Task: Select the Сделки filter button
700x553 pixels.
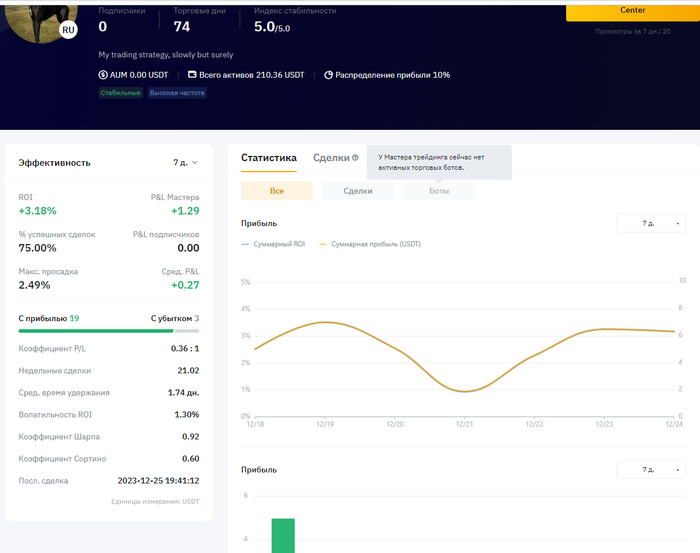Action: (358, 191)
